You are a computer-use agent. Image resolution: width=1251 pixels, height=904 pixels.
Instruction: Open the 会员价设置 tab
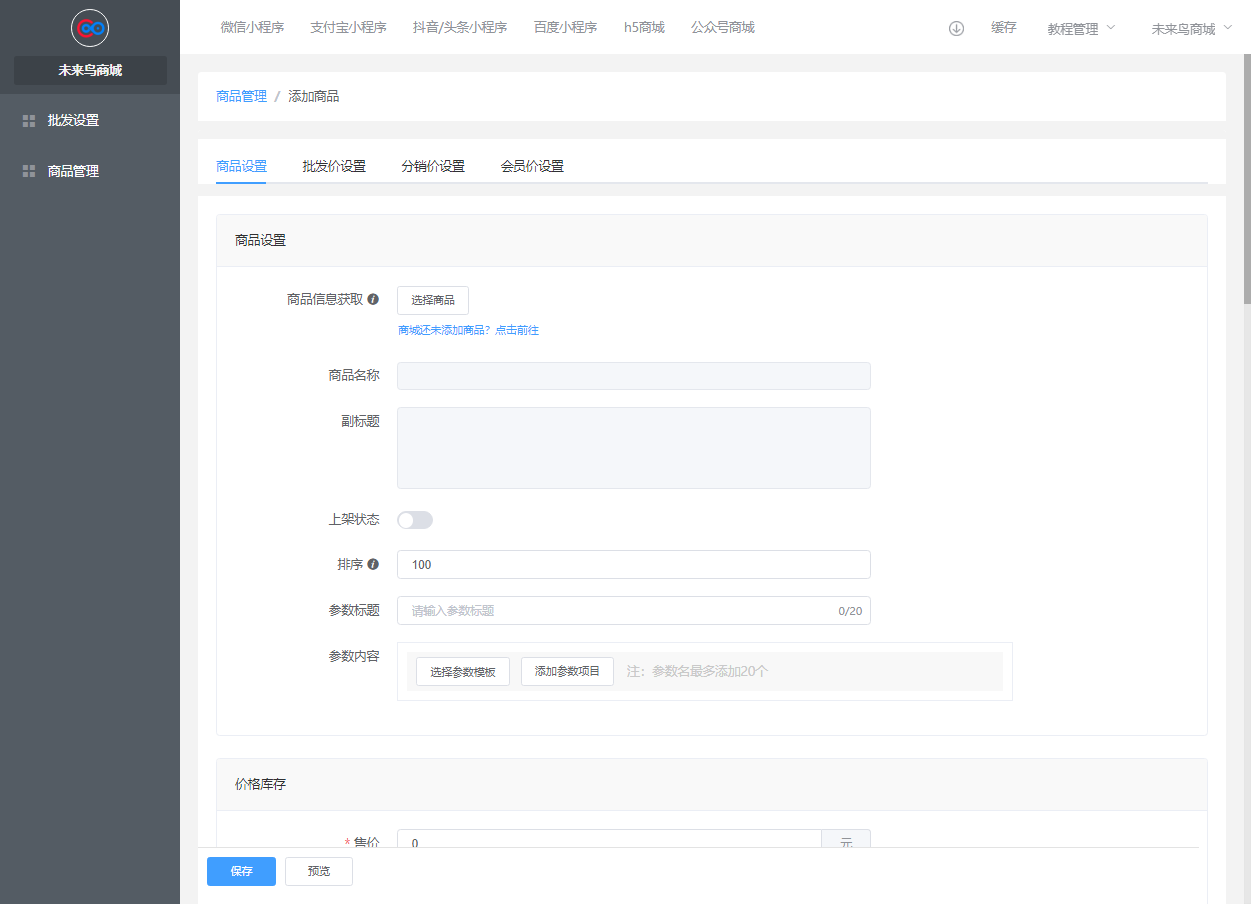tap(532, 166)
